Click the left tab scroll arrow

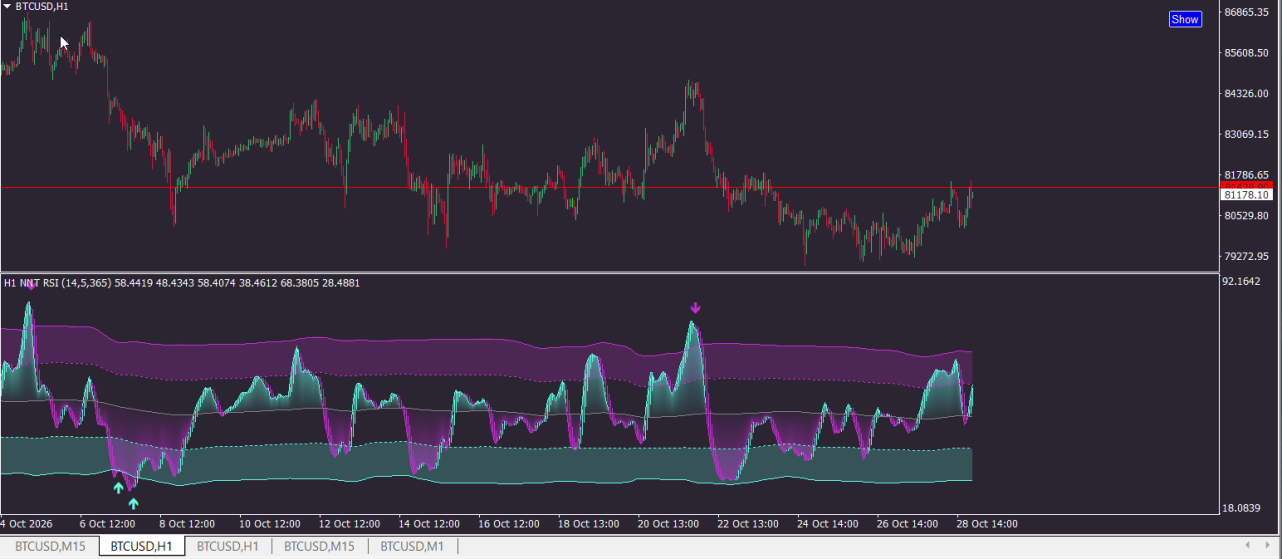coord(1245,545)
